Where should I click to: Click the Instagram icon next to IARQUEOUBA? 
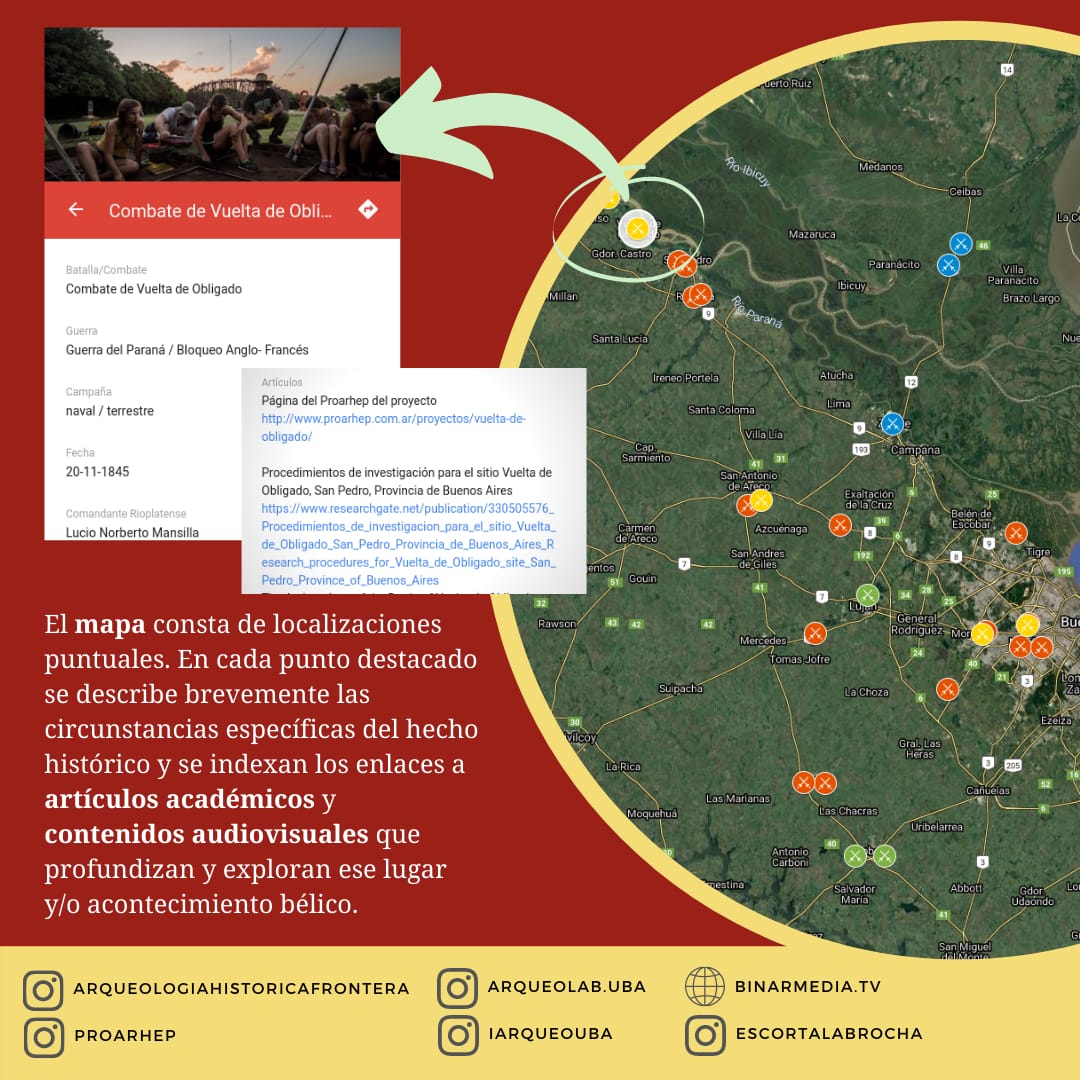point(457,1035)
